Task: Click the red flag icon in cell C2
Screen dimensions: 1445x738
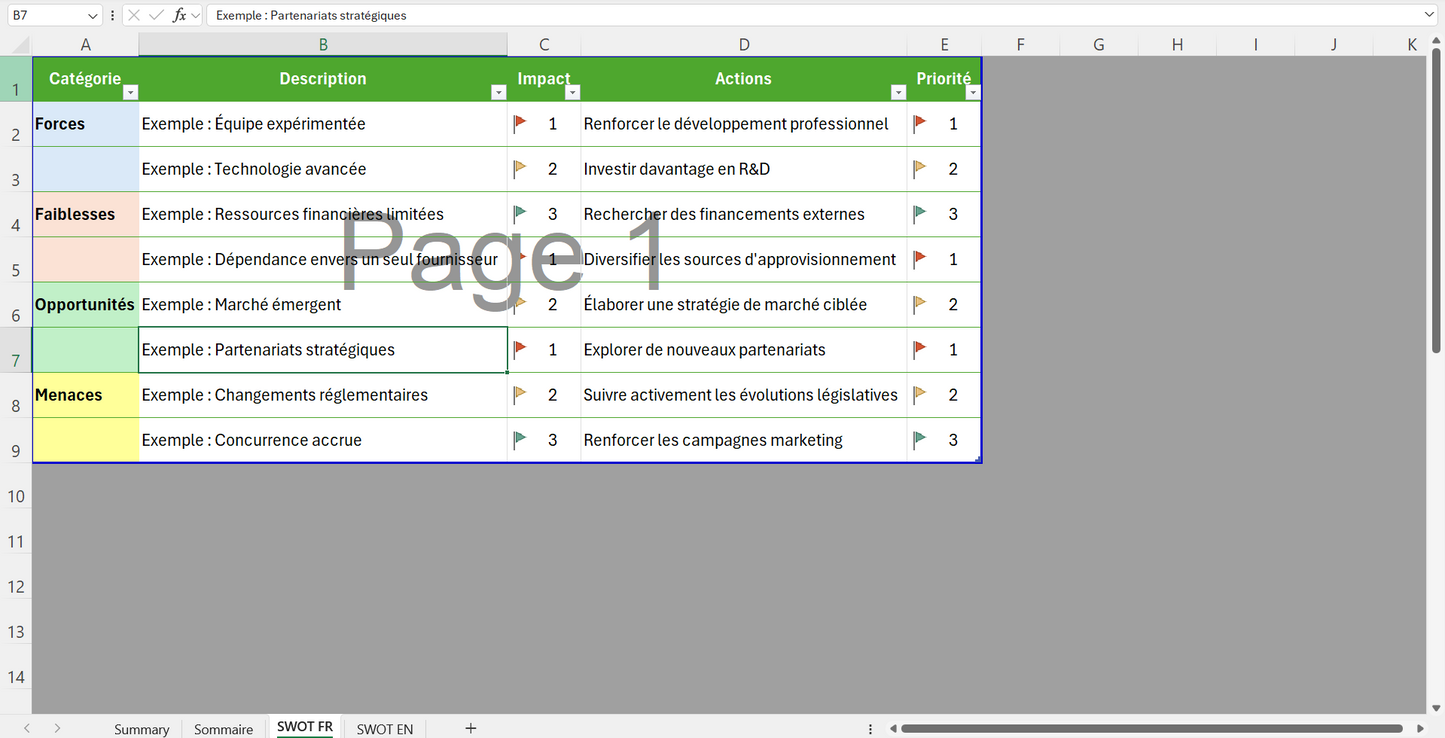Action: [x=520, y=124]
